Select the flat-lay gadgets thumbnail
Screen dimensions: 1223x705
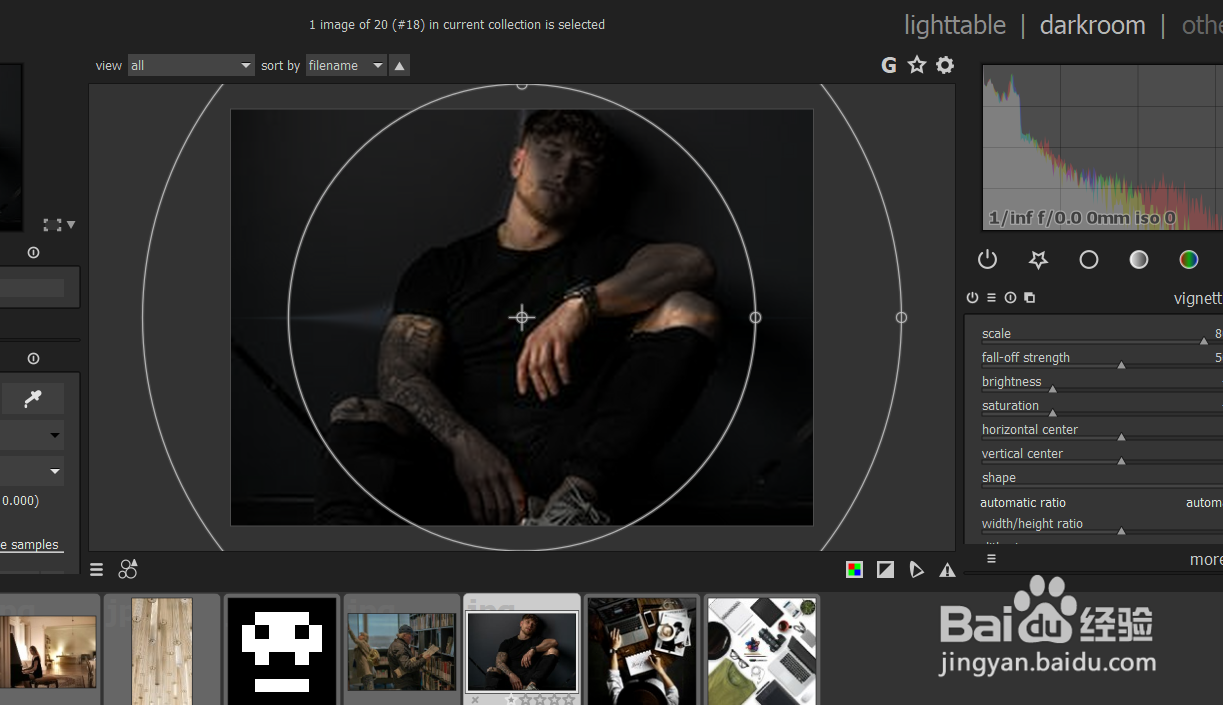[x=762, y=651]
